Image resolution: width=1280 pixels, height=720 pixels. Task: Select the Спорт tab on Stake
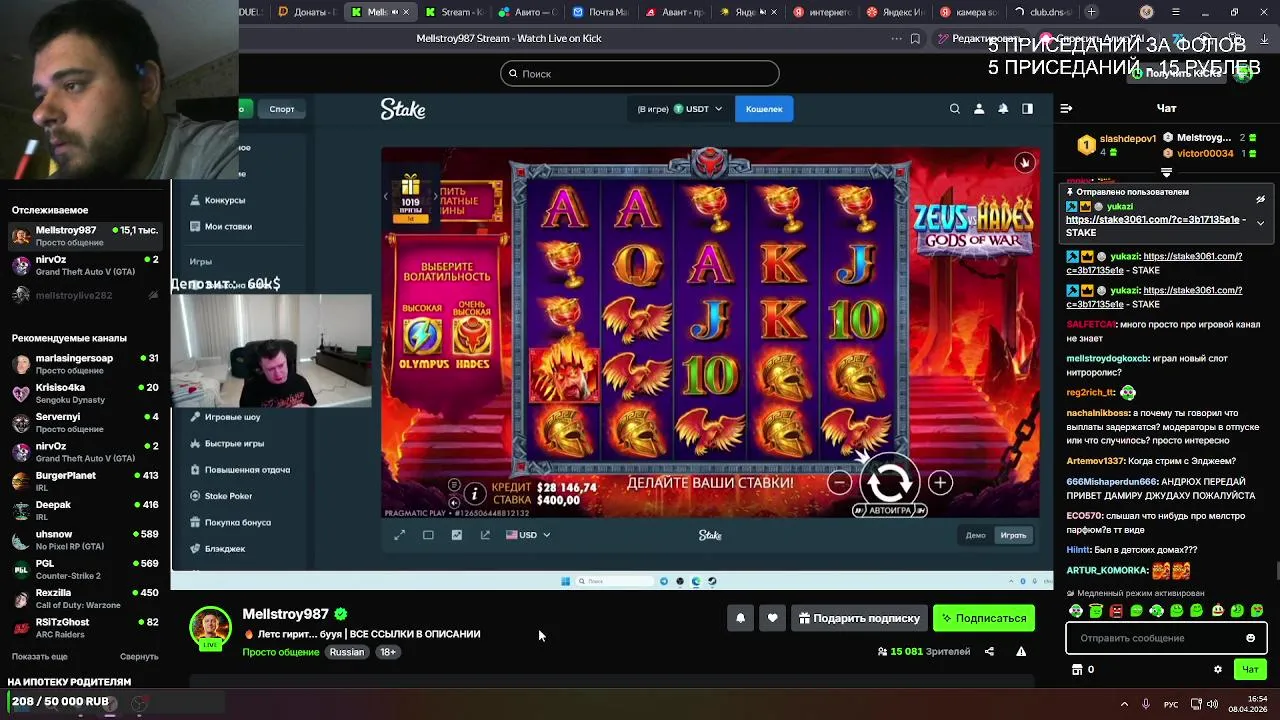pos(282,109)
